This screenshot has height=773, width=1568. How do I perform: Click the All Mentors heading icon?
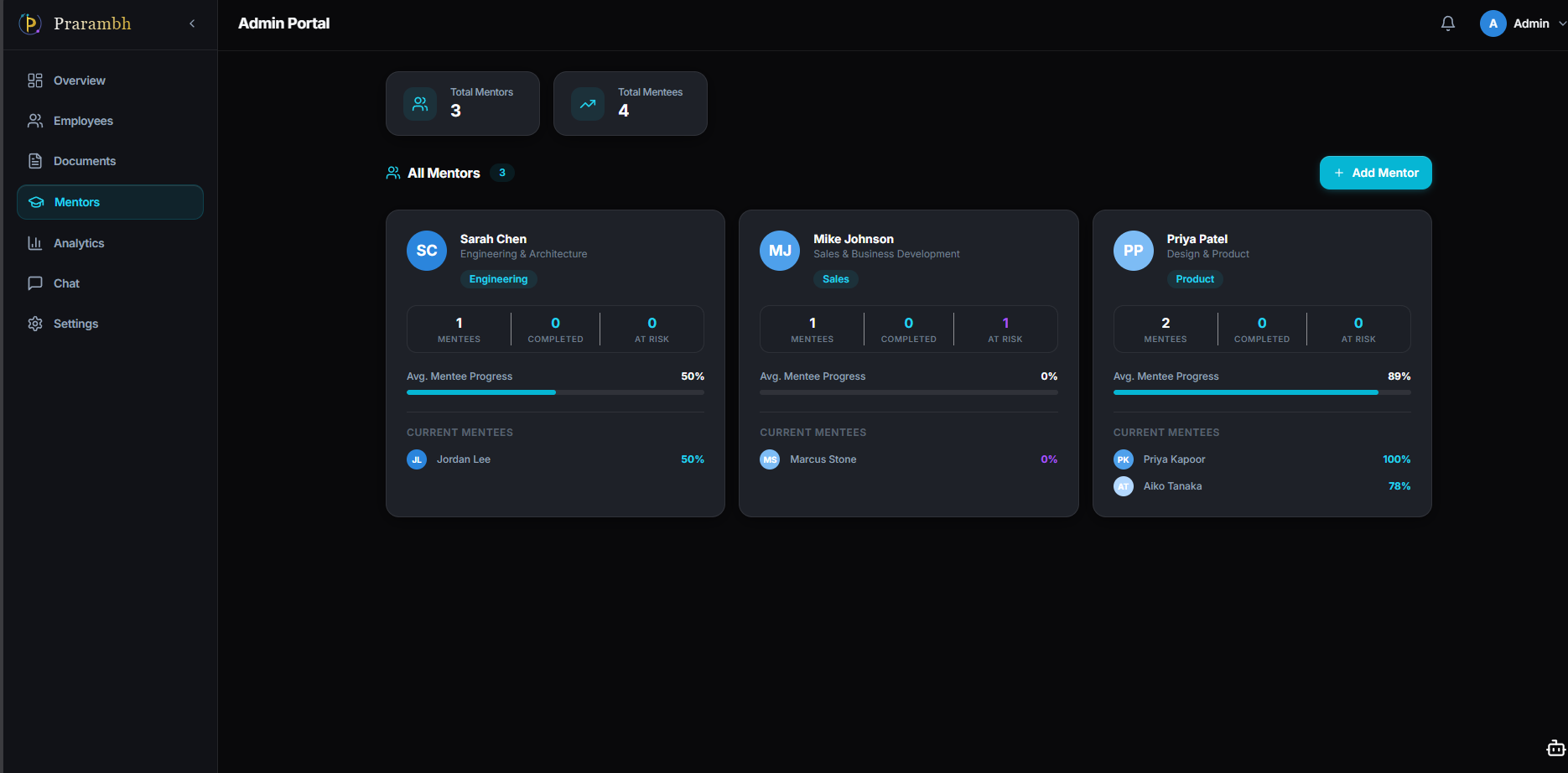(393, 173)
